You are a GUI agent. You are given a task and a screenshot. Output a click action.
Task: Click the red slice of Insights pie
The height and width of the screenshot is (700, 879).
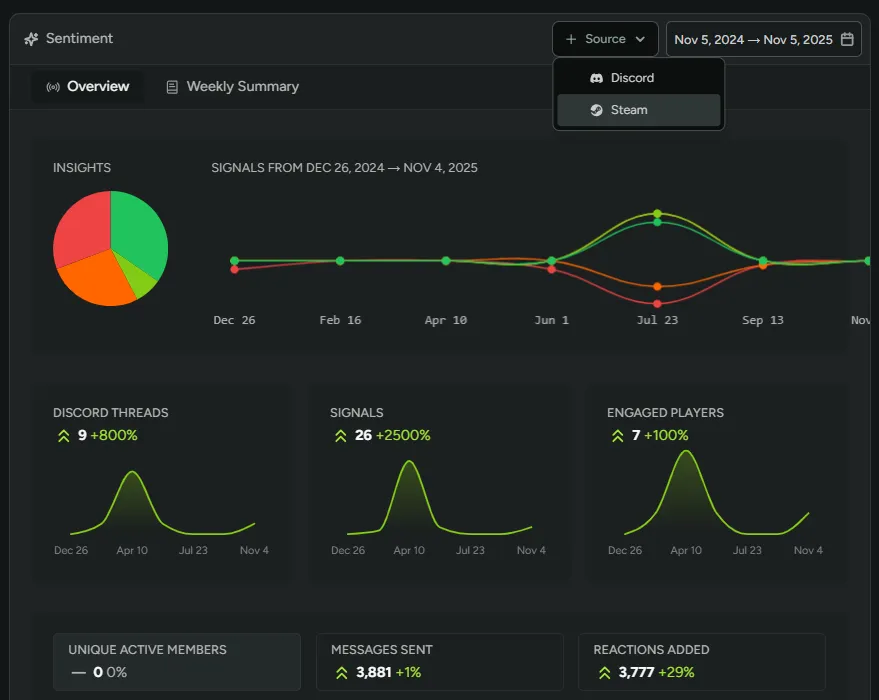(80, 225)
